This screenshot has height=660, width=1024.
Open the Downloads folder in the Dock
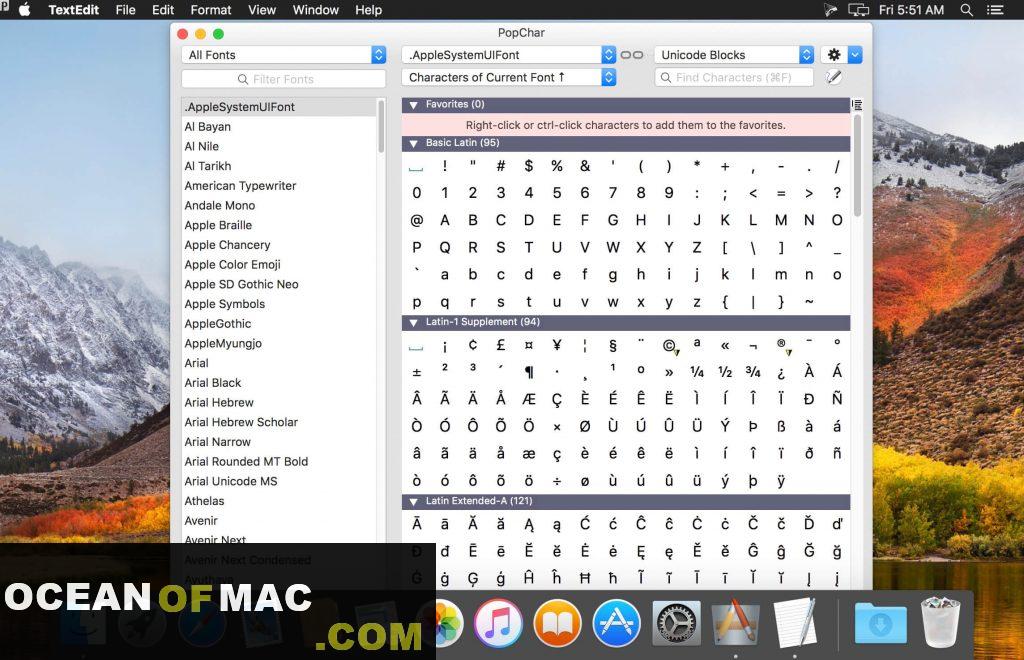880,622
